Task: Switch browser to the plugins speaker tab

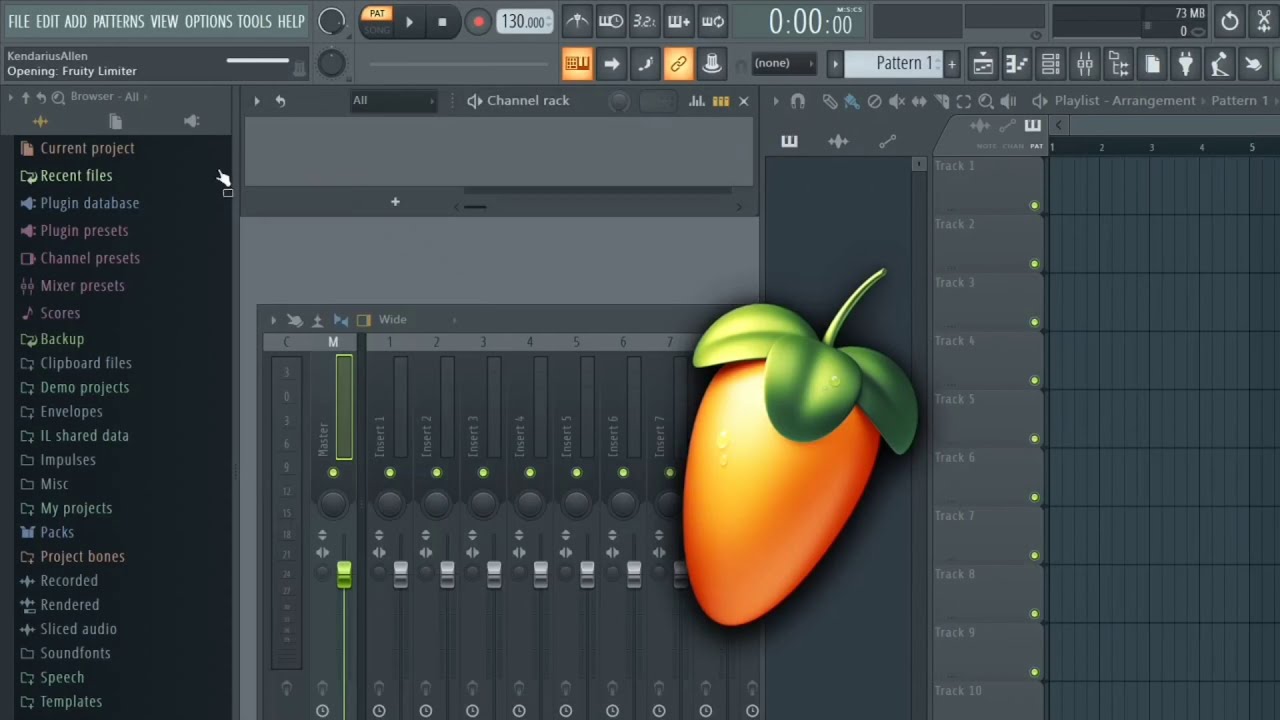Action: coord(191,121)
